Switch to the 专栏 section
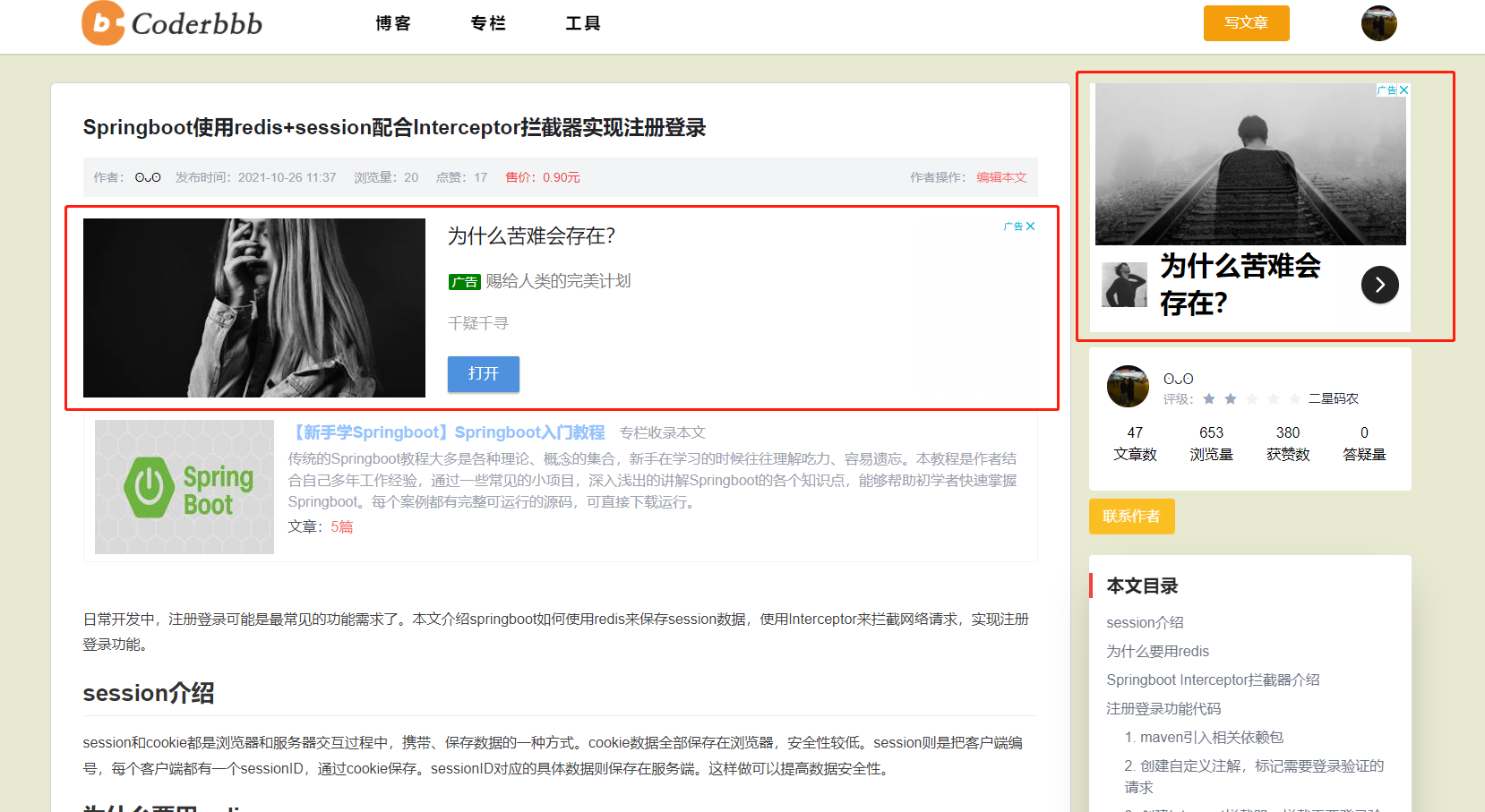 coord(488,23)
